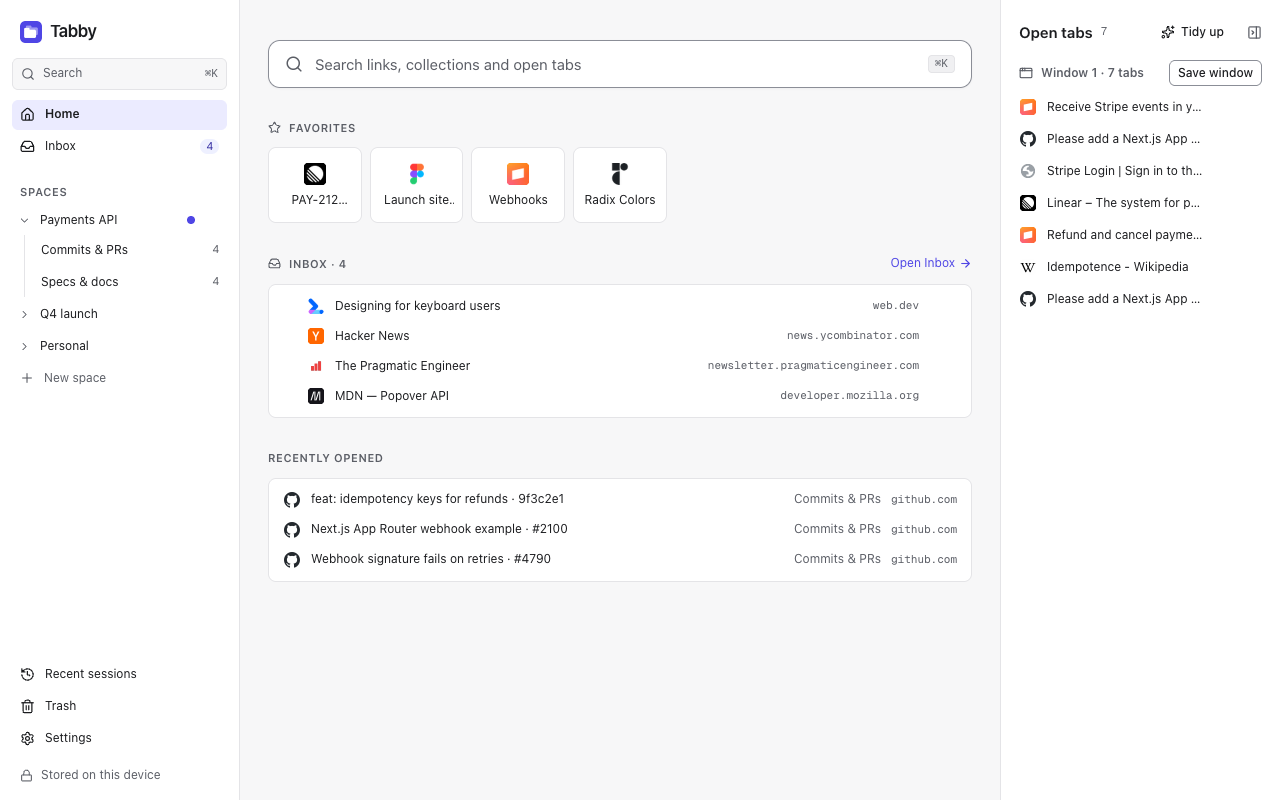Click the Pragmatic Engineer bar-chart icon
The width and height of the screenshot is (1280, 800).
(x=316, y=366)
